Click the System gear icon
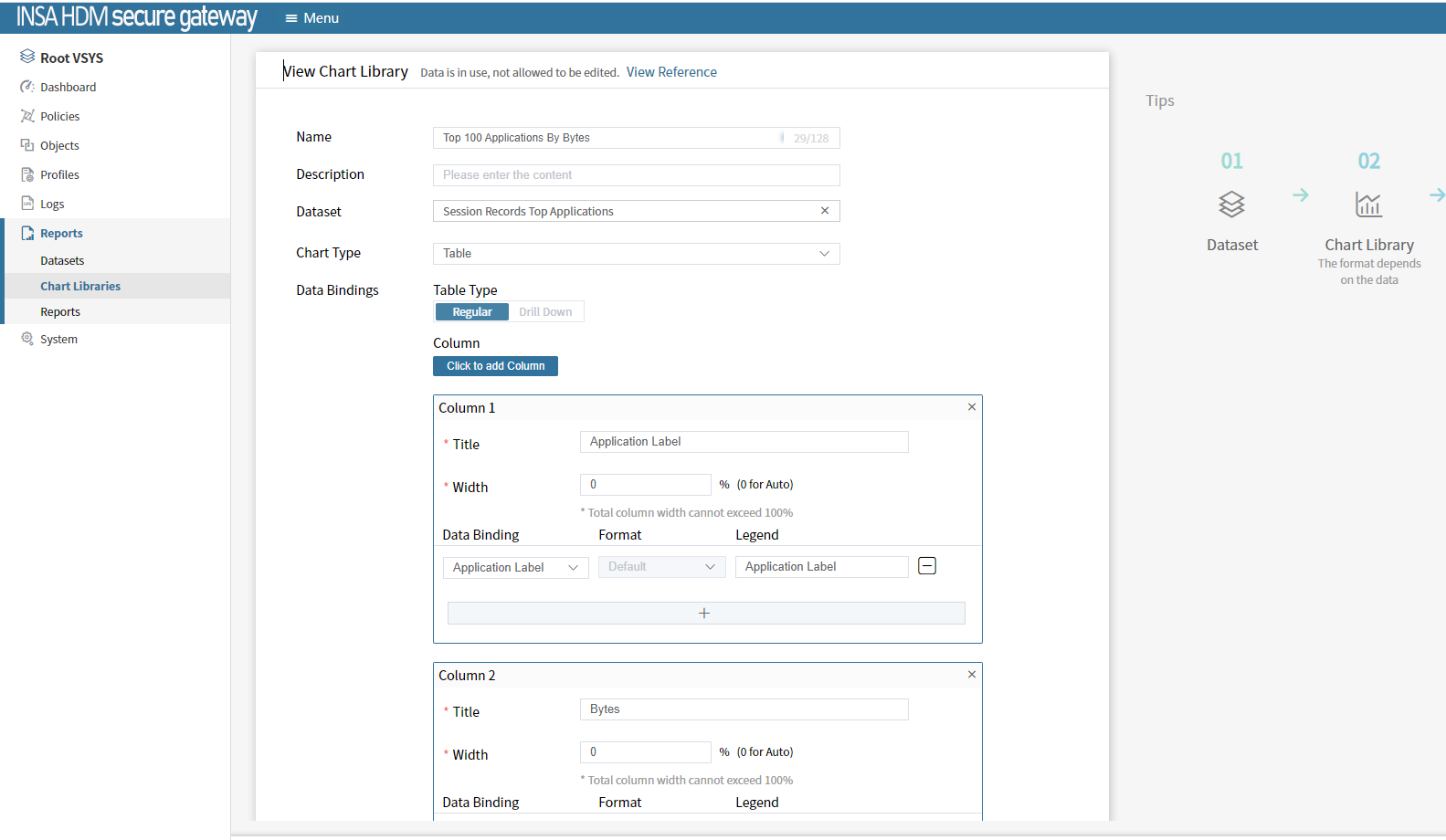This screenshot has height=840, width=1446. [27, 339]
